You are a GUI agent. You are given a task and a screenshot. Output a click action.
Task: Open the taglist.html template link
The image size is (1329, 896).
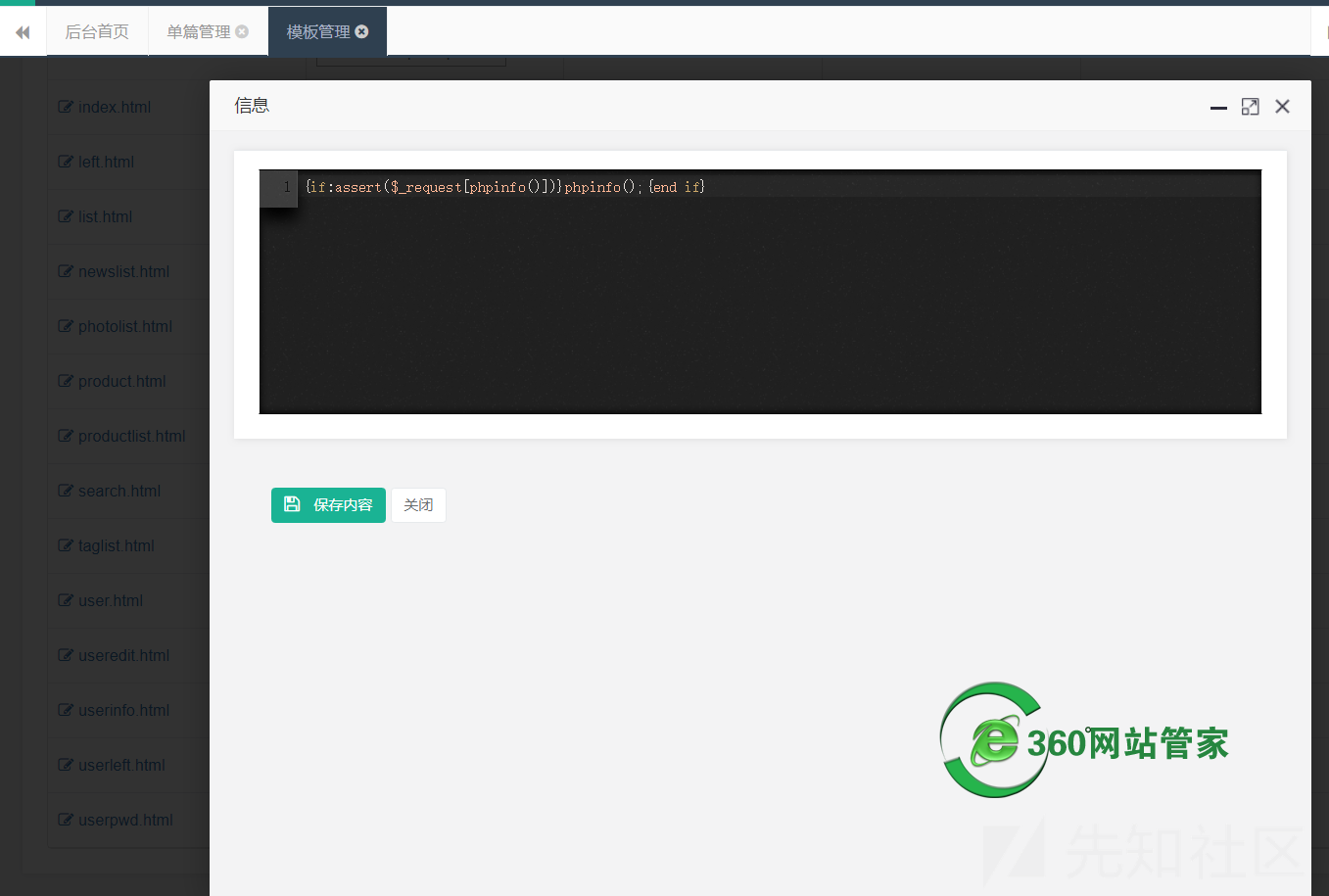(x=117, y=545)
